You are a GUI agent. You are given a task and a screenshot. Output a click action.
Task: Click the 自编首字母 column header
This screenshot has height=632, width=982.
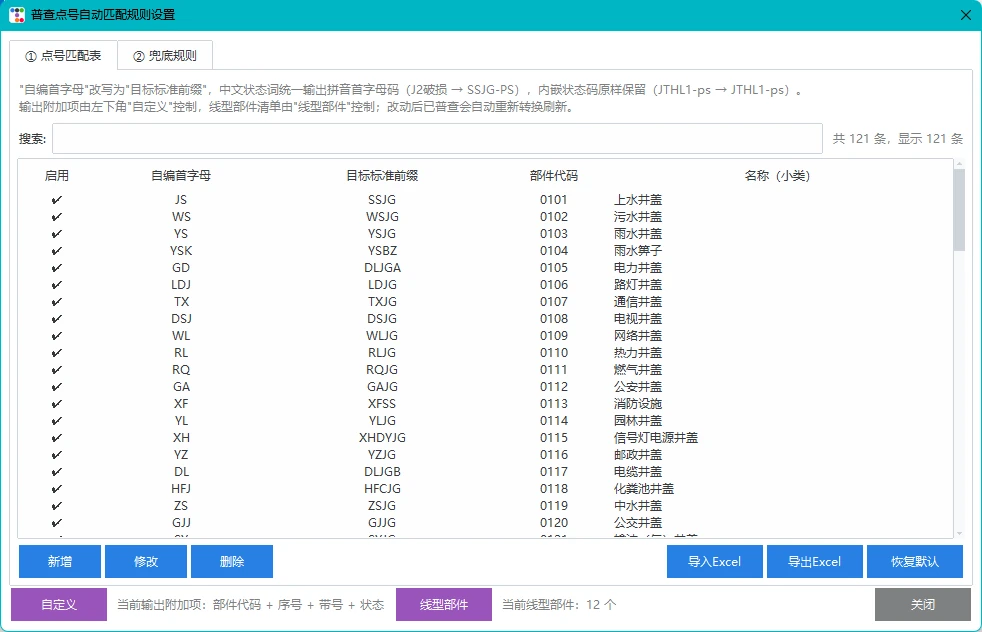click(181, 176)
